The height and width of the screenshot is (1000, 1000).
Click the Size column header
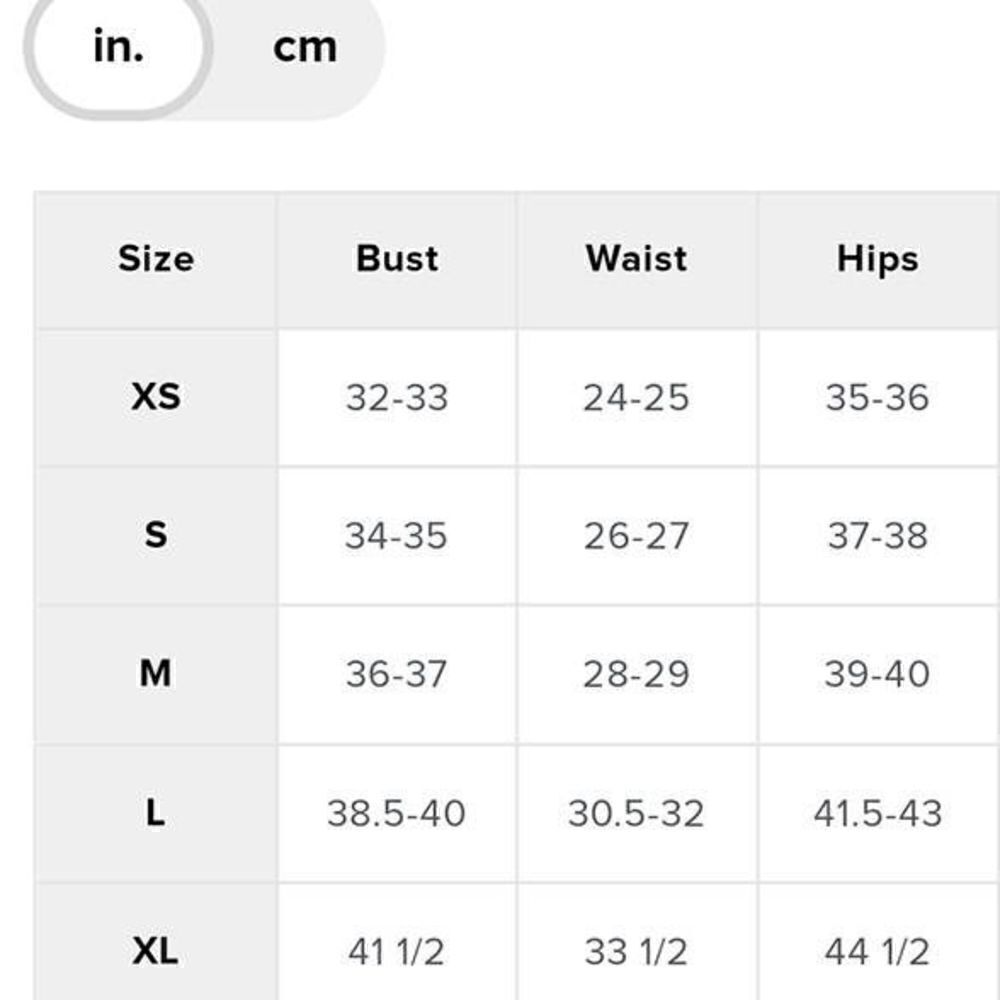coord(156,259)
